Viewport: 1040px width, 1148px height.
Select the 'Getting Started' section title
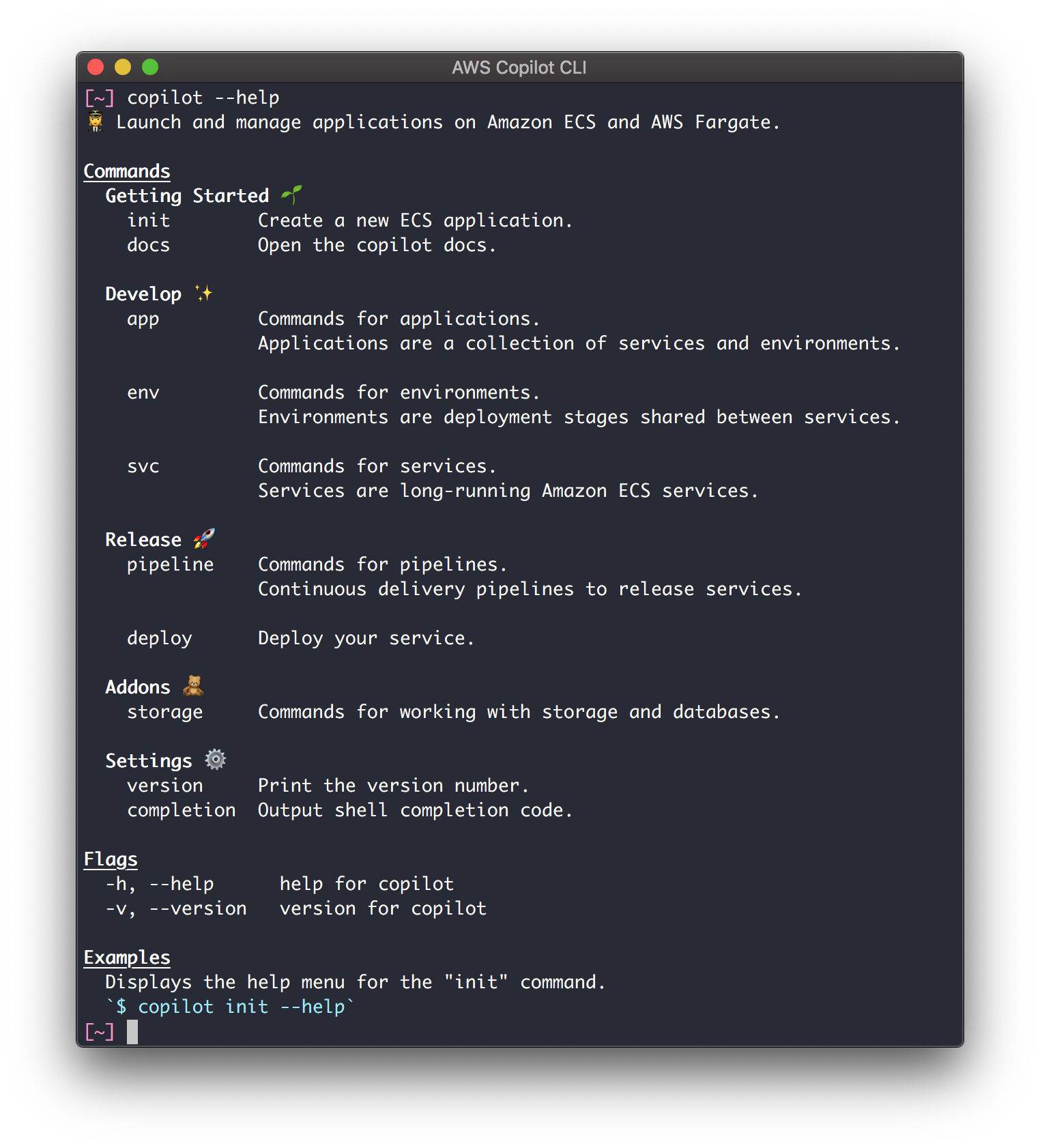tap(187, 196)
